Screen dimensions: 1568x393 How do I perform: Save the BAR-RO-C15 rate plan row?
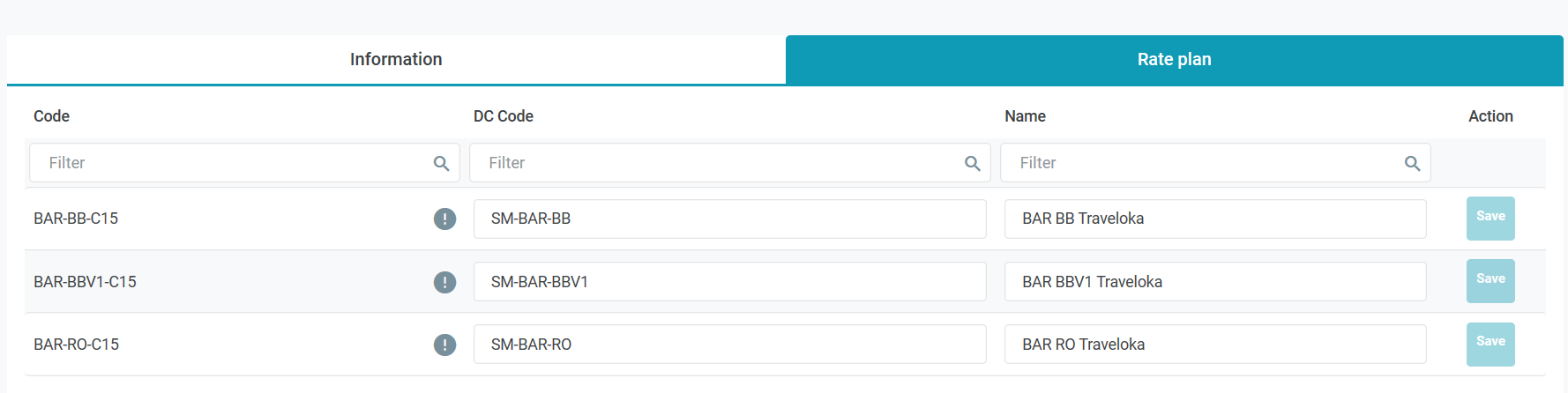tap(1490, 344)
